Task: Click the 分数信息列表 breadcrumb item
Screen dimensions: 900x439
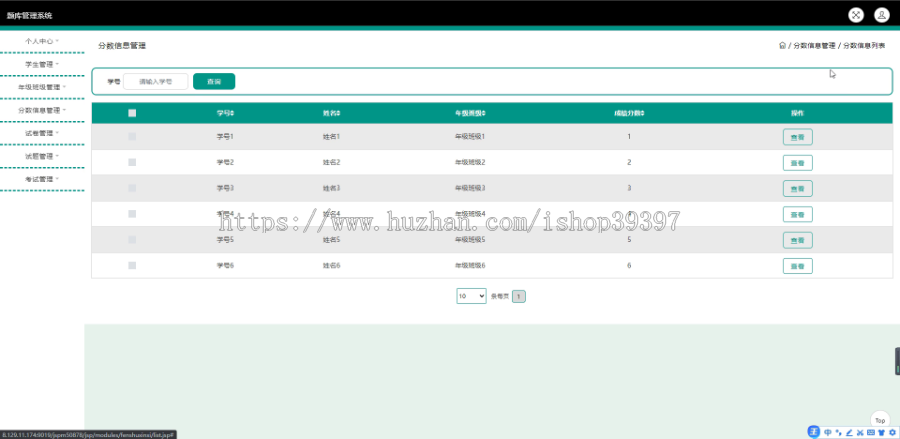Action: click(x=864, y=45)
